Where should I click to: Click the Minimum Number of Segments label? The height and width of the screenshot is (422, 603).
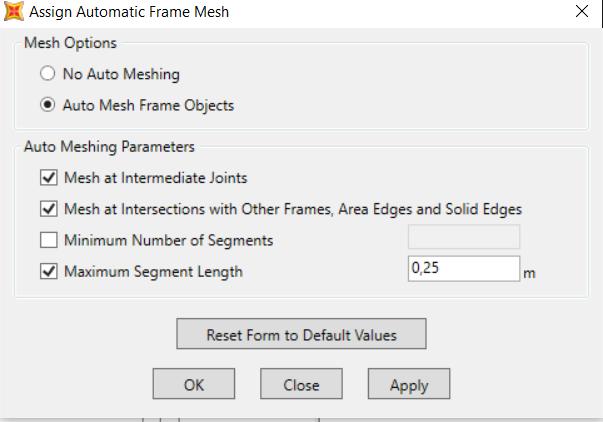[x=168, y=240]
